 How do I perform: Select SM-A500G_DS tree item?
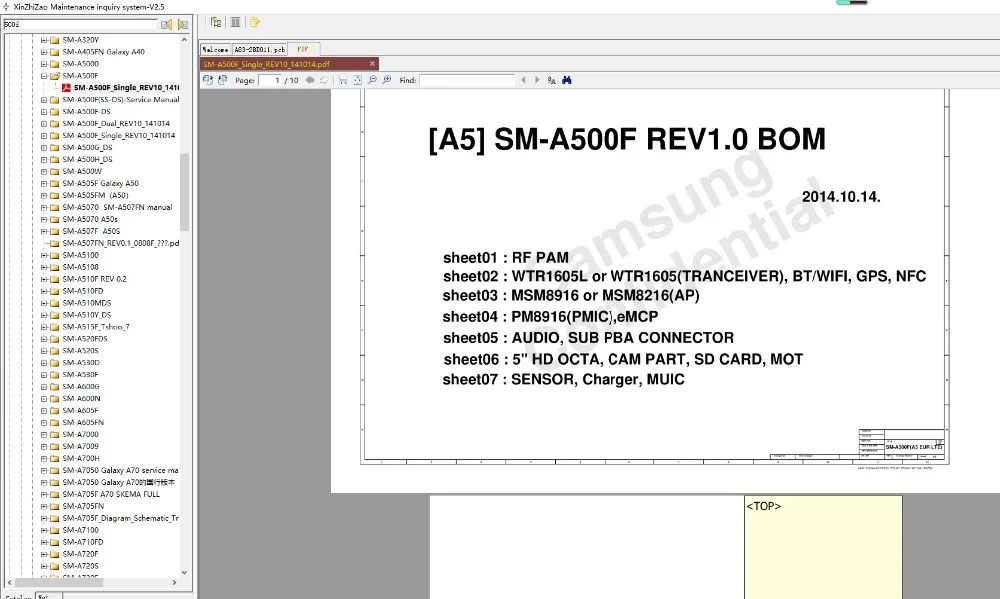point(87,147)
